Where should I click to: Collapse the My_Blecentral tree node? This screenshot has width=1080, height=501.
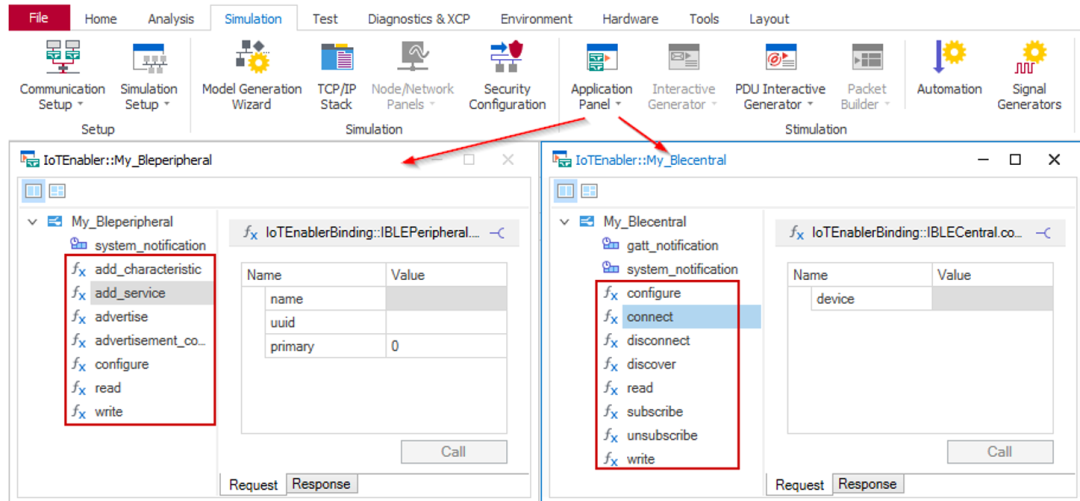(x=564, y=222)
